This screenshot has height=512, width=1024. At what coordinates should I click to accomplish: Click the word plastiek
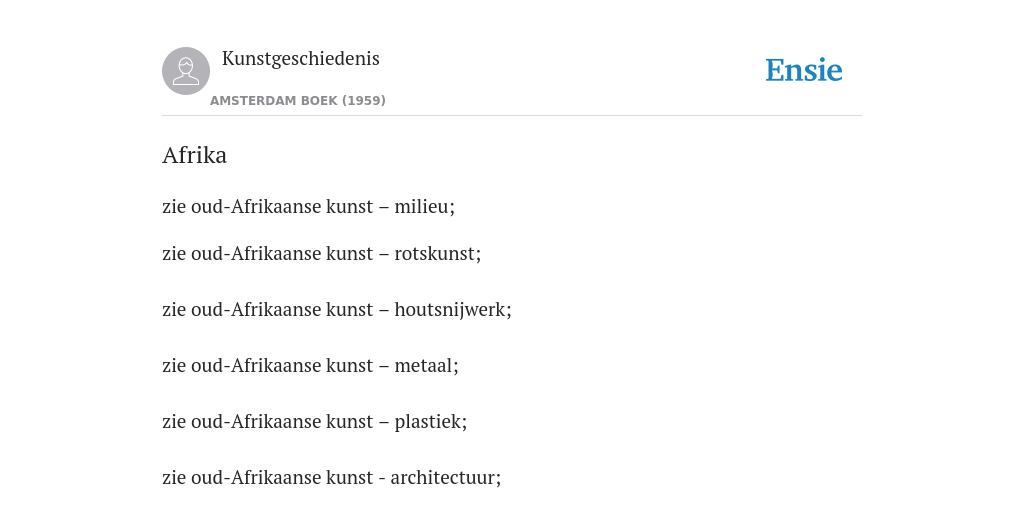point(428,422)
